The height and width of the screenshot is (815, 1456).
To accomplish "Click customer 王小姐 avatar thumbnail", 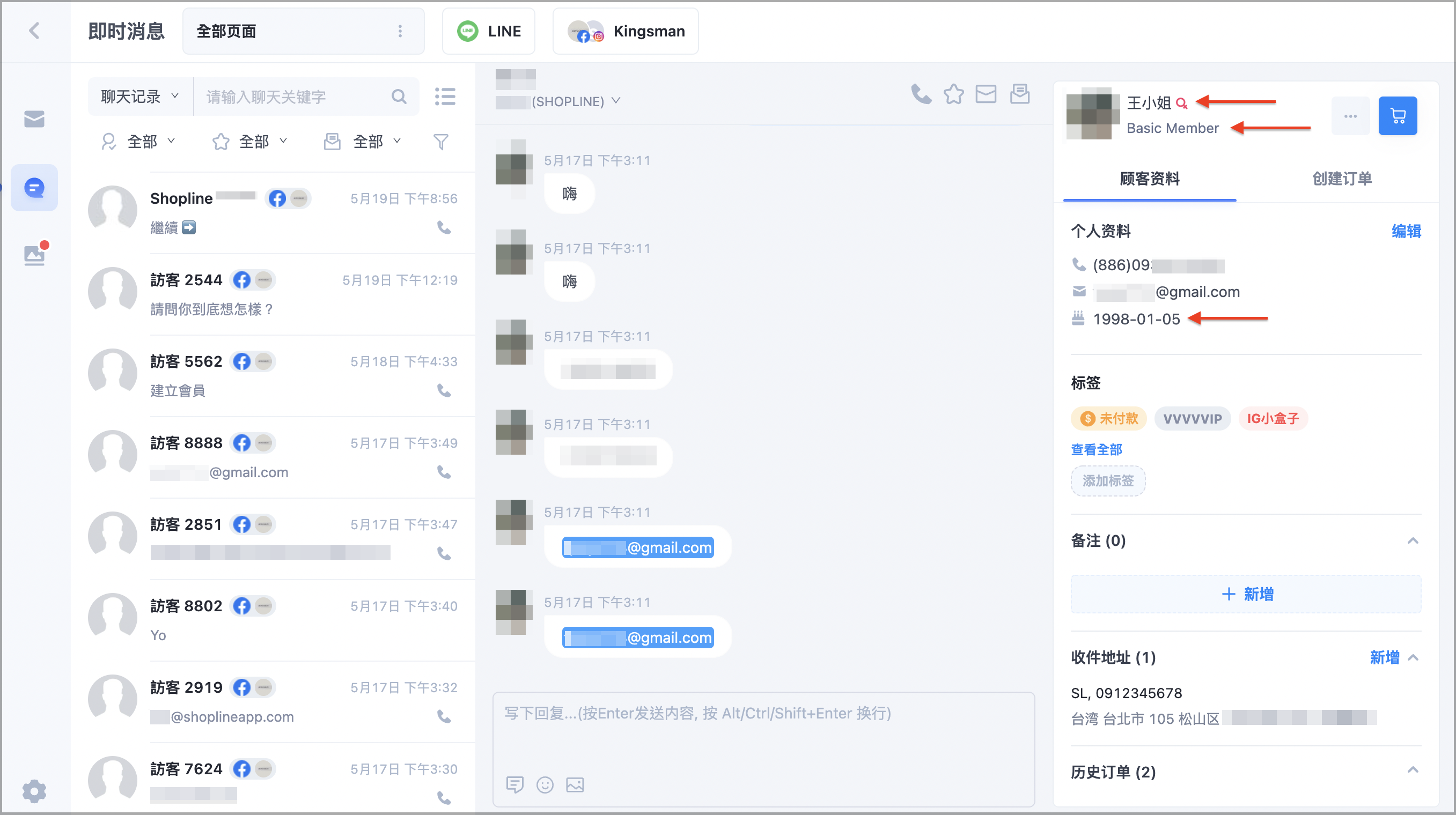I will click(1093, 114).
